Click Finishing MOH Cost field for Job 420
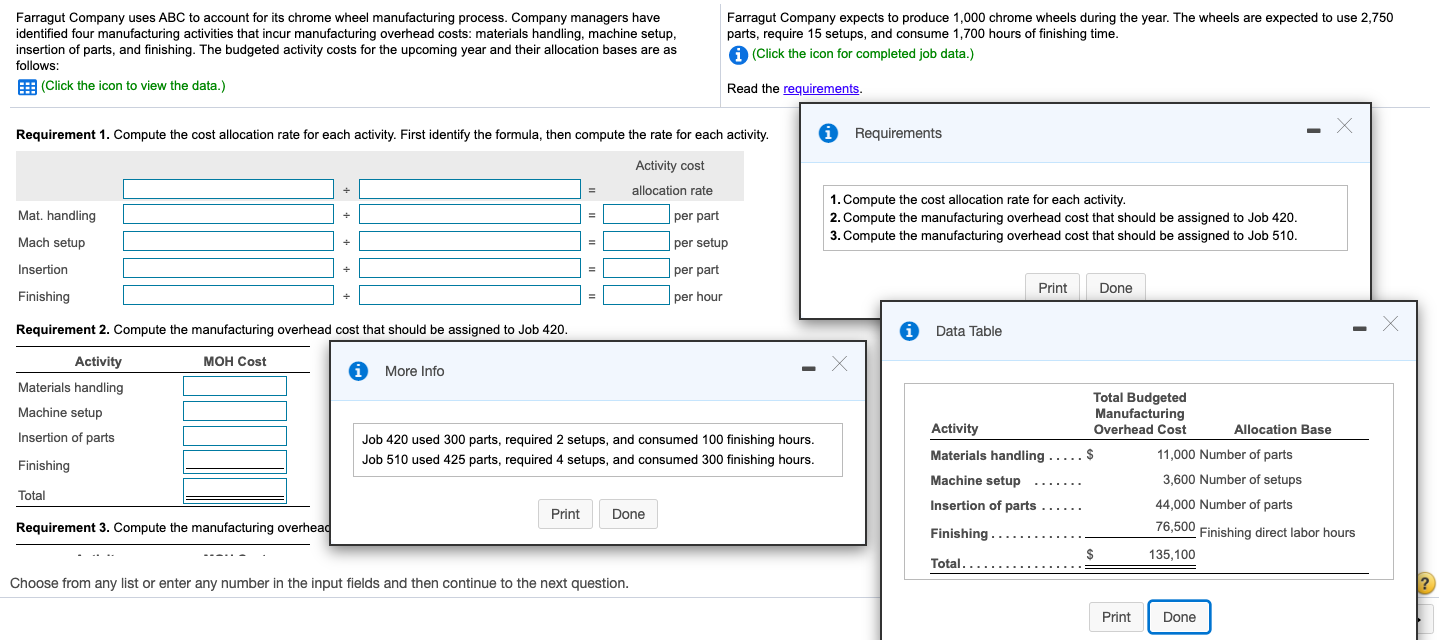Screen dimensions: 1439x641 tap(235, 461)
